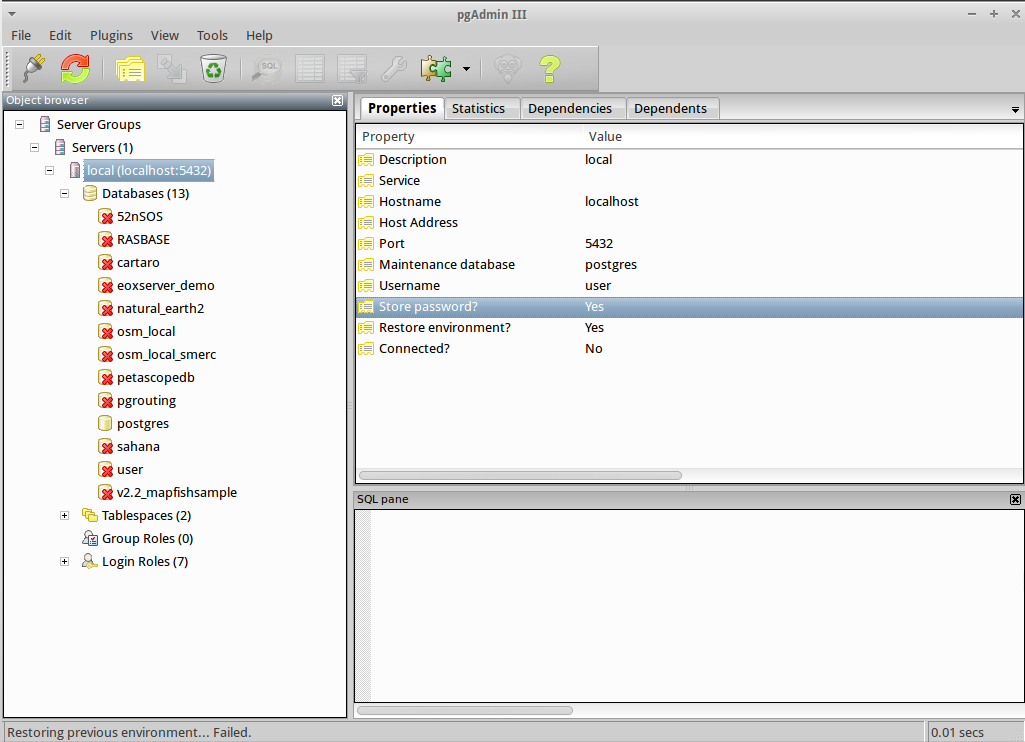1025x742 pixels.
Task: Select the Maintenance database property row
Action: coord(689,265)
